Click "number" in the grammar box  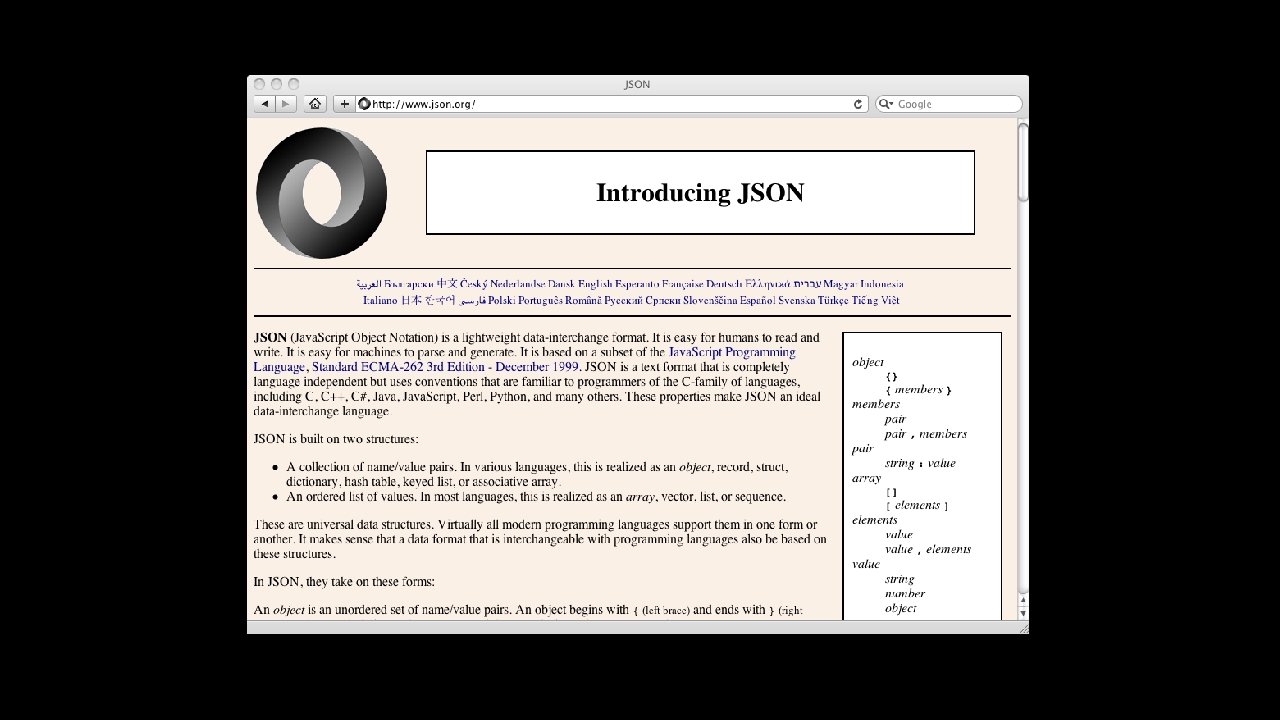point(905,593)
